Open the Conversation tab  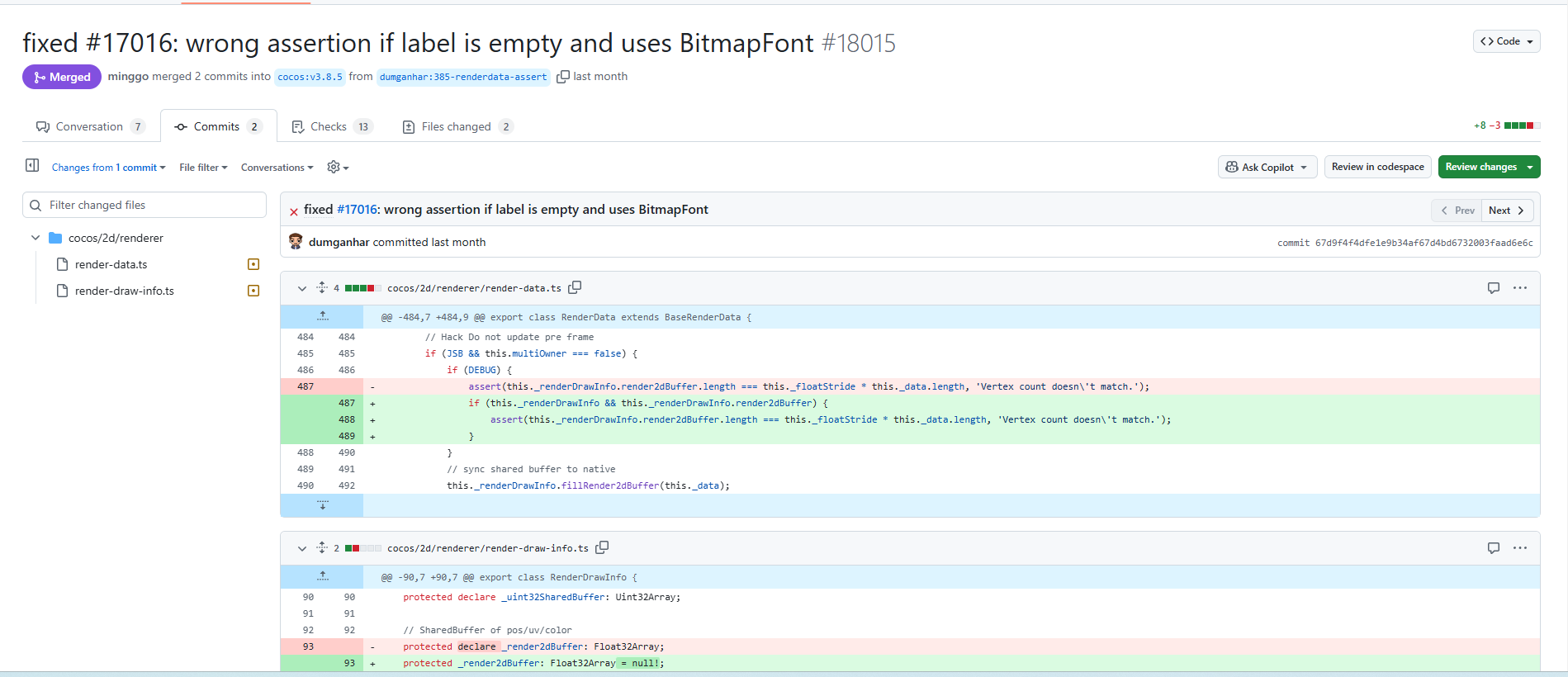point(89,126)
